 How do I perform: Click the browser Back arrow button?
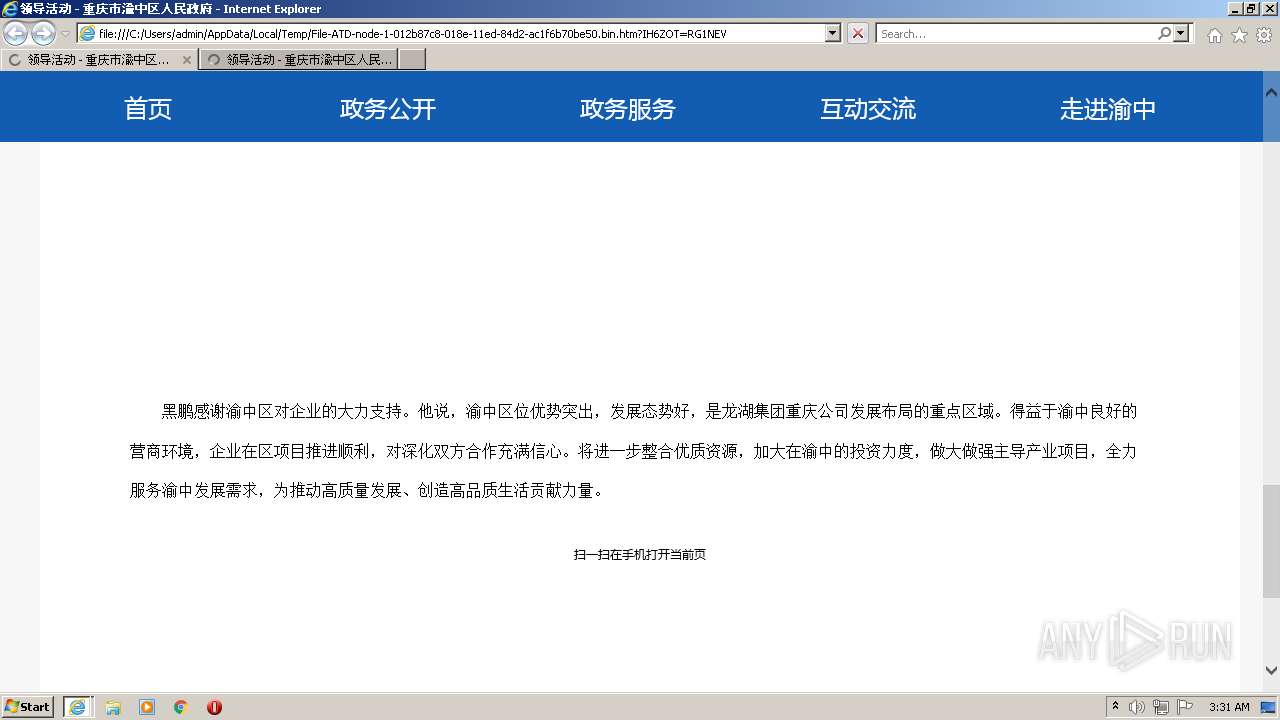(x=15, y=34)
